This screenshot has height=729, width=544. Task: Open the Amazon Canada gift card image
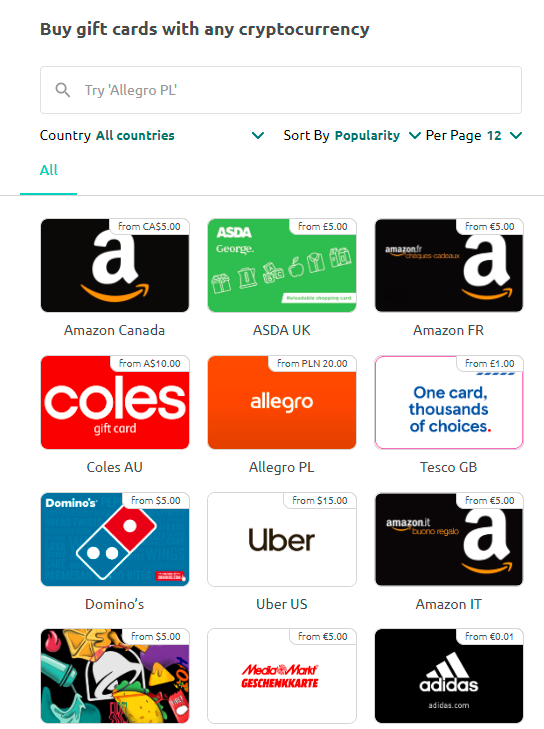pyautogui.click(x=115, y=265)
